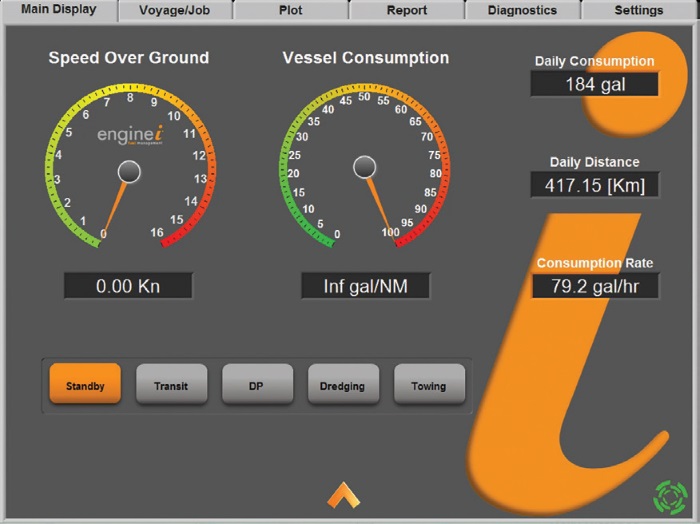Open the Settings tab
700x524 pixels.
(638, 11)
